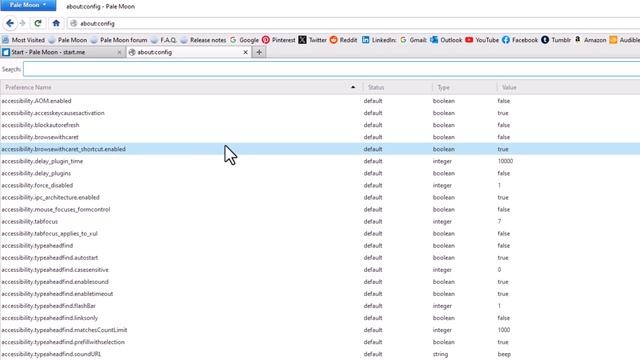Open the F.A.Q. bookmark
Screen dimensions: 640x360
click(164, 40)
